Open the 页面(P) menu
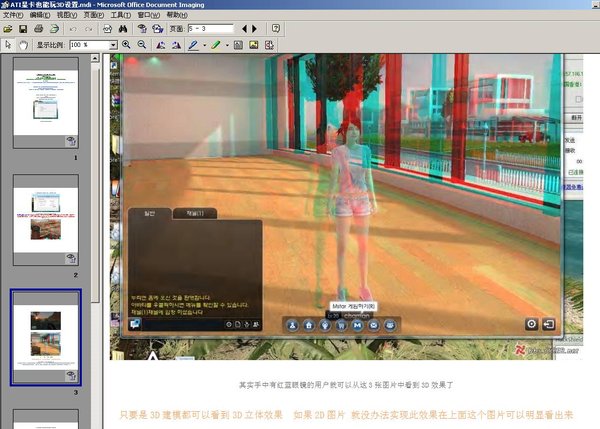600x429 pixels. tap(94, 15)
